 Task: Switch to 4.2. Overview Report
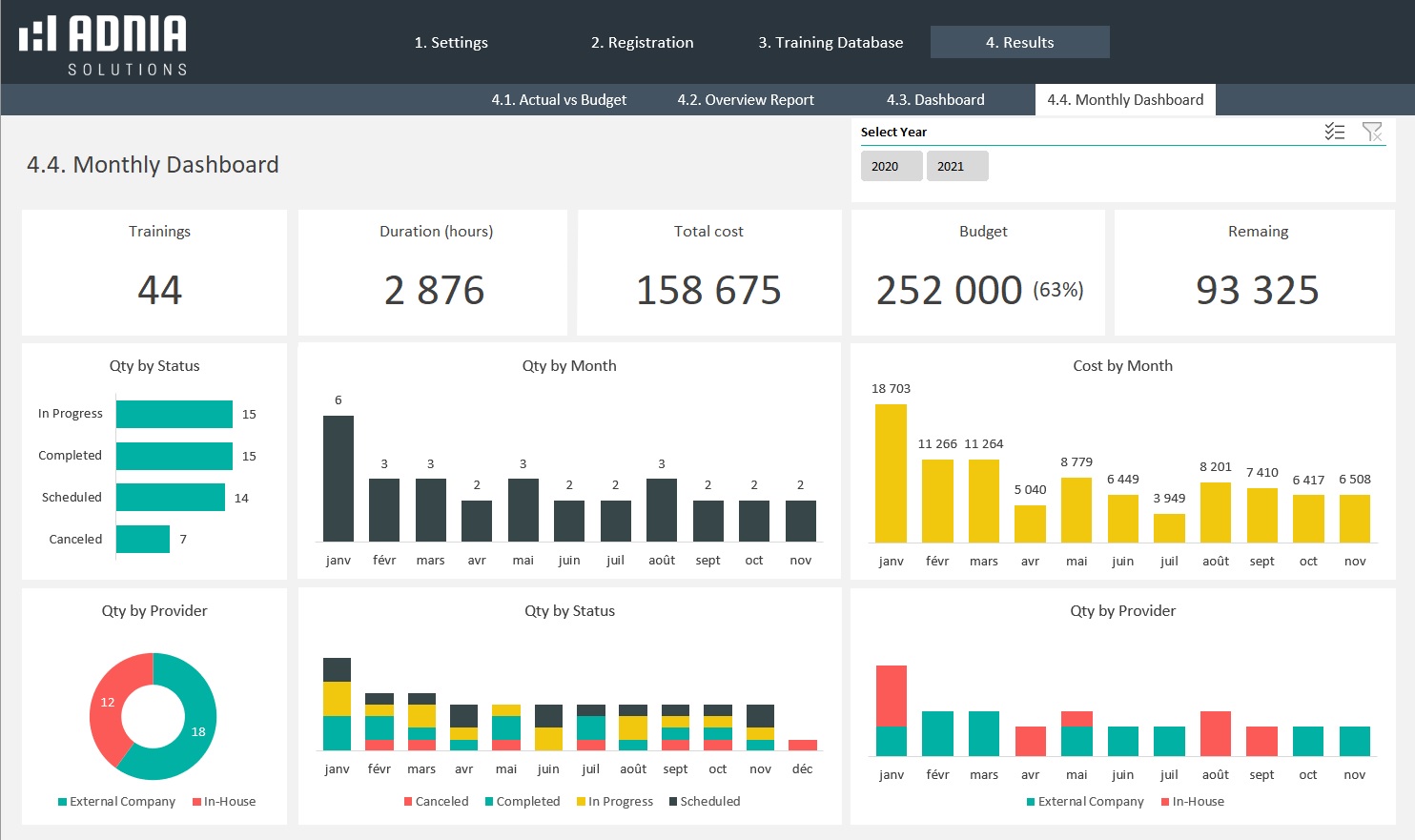(746, 100)
